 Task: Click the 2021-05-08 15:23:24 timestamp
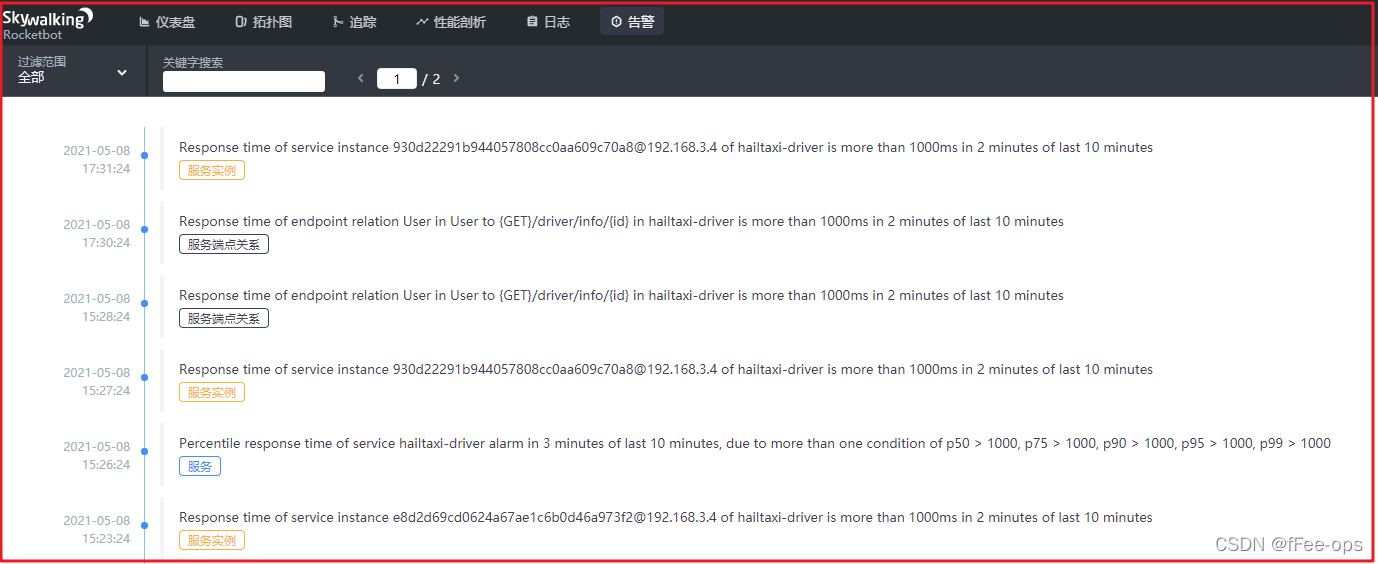pyautogui.click(x=97, y=529)
